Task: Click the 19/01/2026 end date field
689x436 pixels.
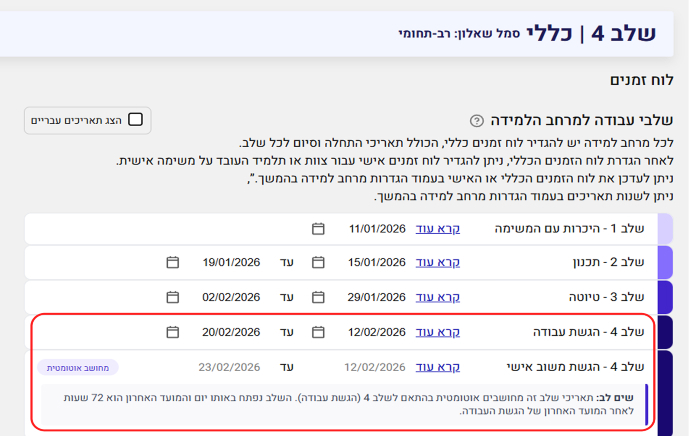Action: tap(231, 262)
